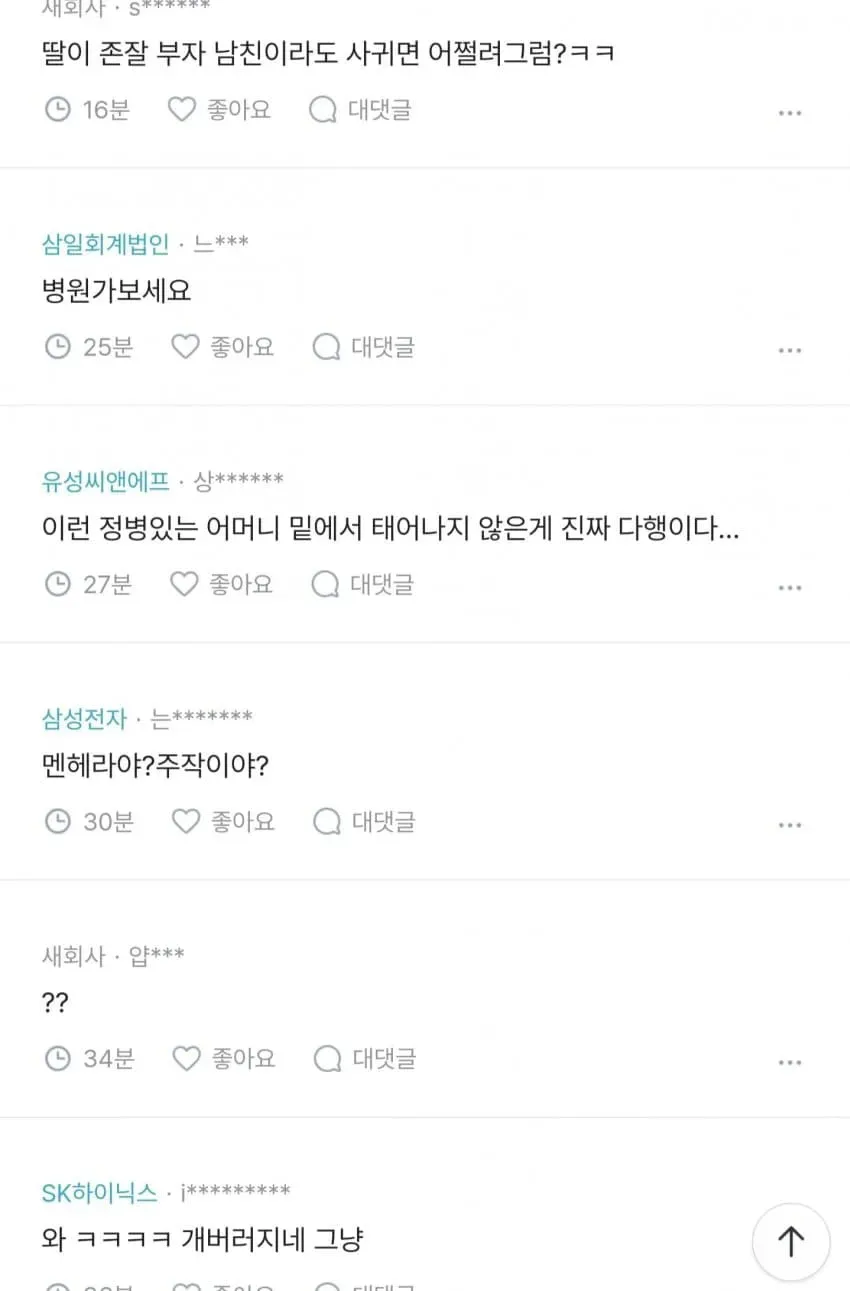Tap 대댓글 under the ?? comment
850x1291 pixels.
click(x=384, y=1058)
